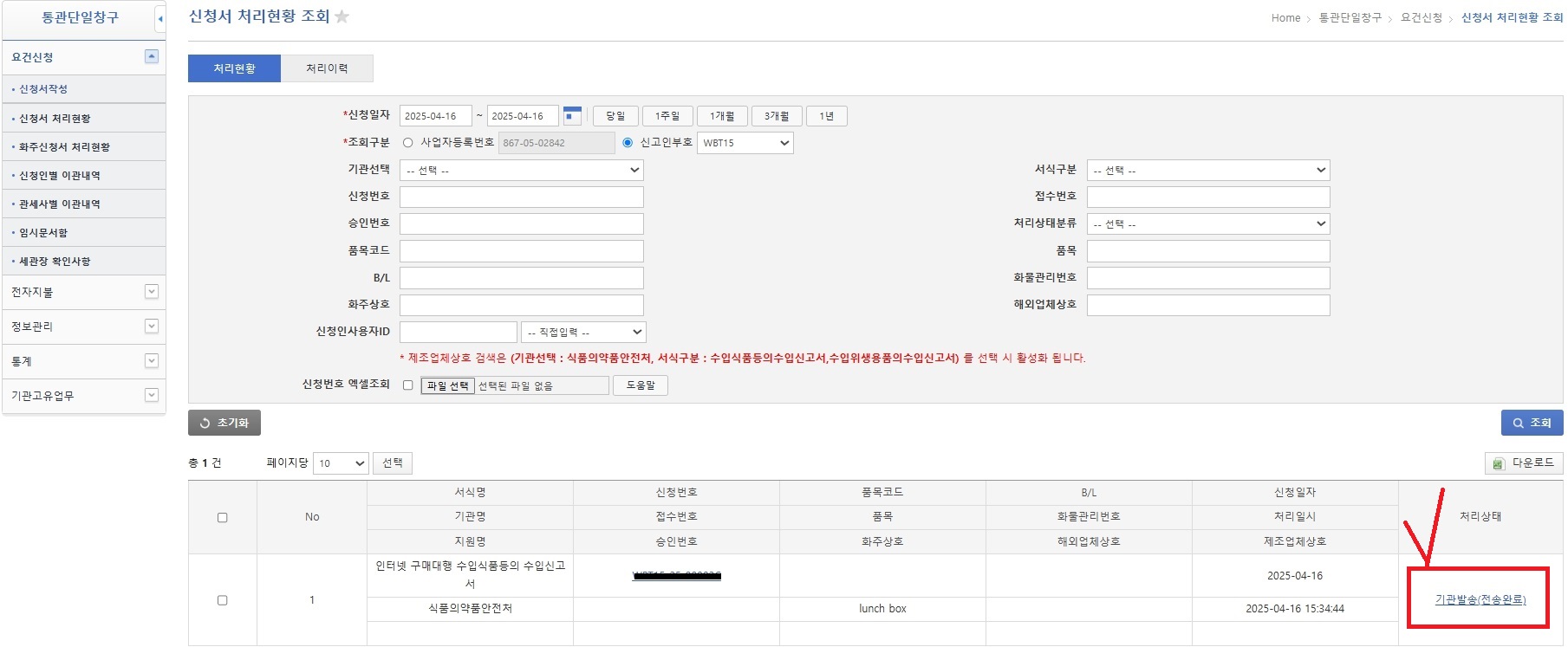Click the 다운로드 Excel download button
Viewport: 1568px width, 647px height.
(x=1524, y=463)
